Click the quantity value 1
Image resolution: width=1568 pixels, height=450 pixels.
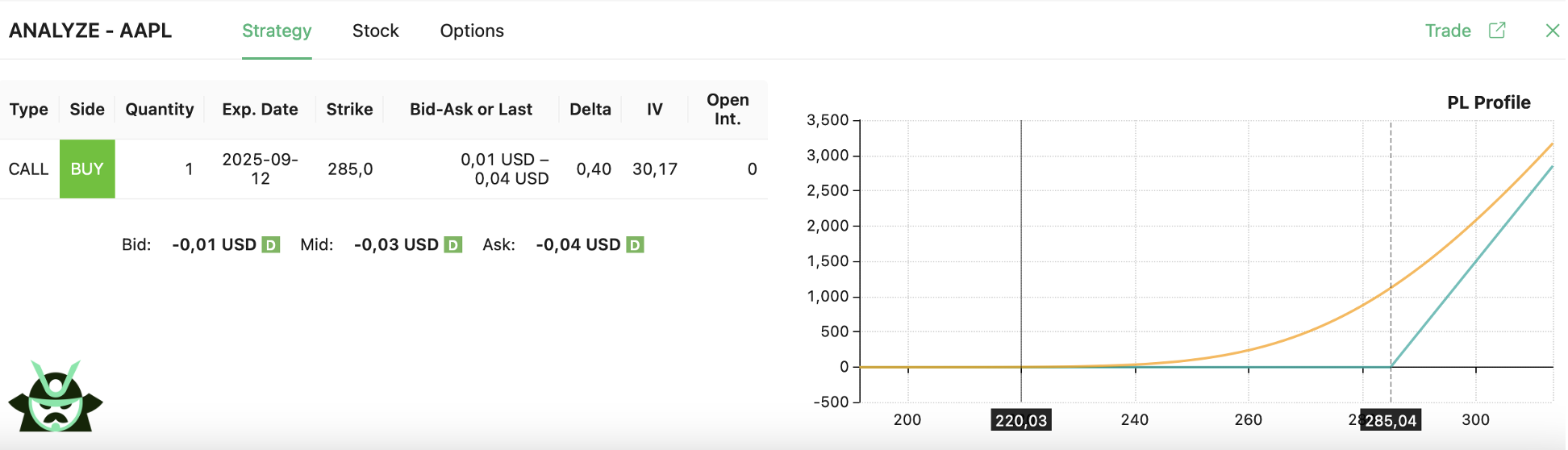click(189, 169)
